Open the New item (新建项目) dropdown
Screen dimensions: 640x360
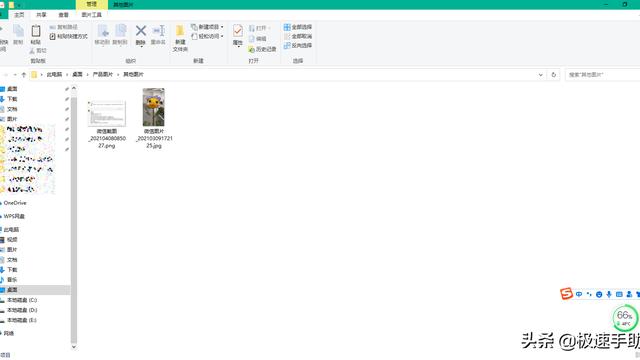(x=207, y=27)
